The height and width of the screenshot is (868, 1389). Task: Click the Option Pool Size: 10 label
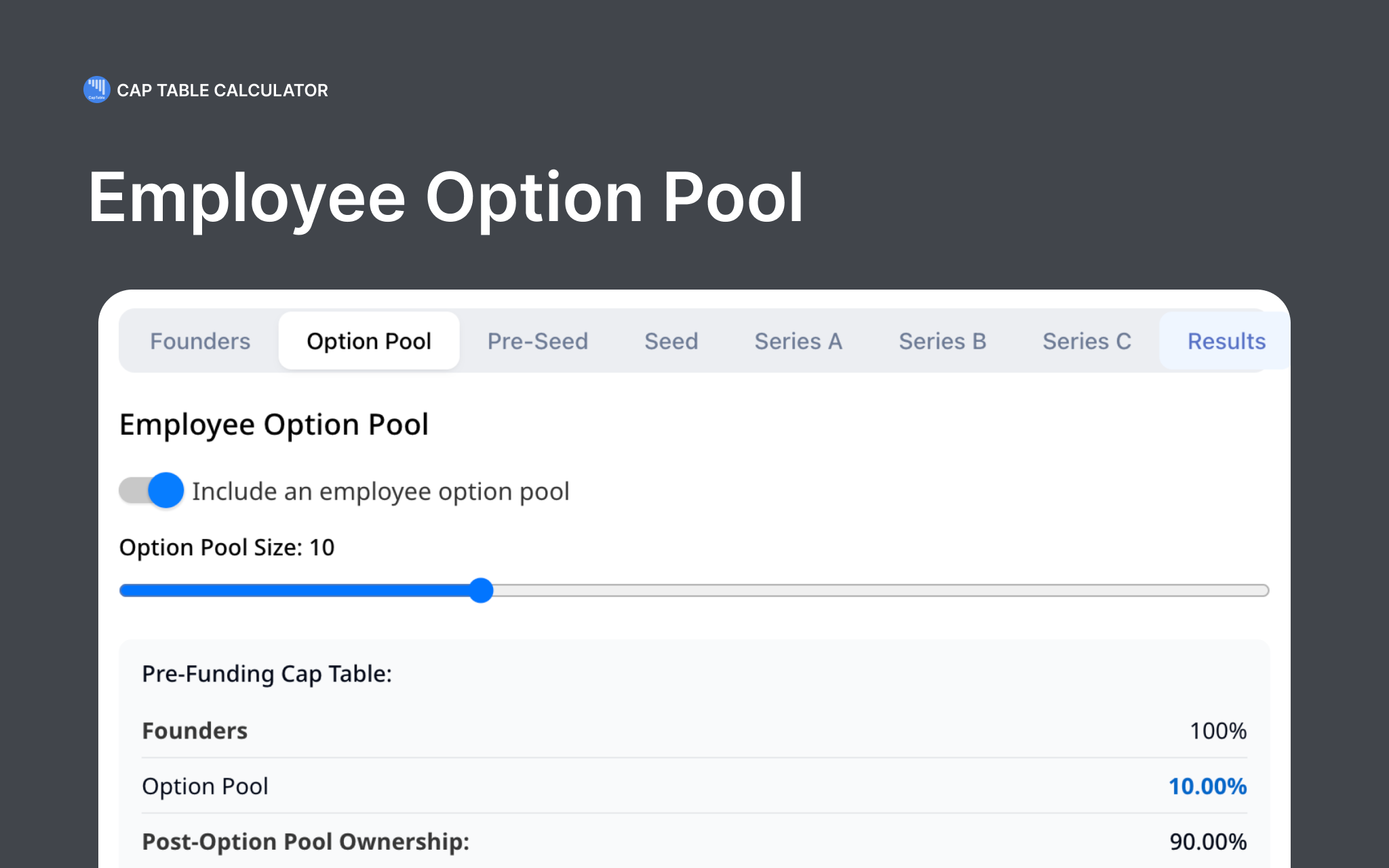click(227, 547)
